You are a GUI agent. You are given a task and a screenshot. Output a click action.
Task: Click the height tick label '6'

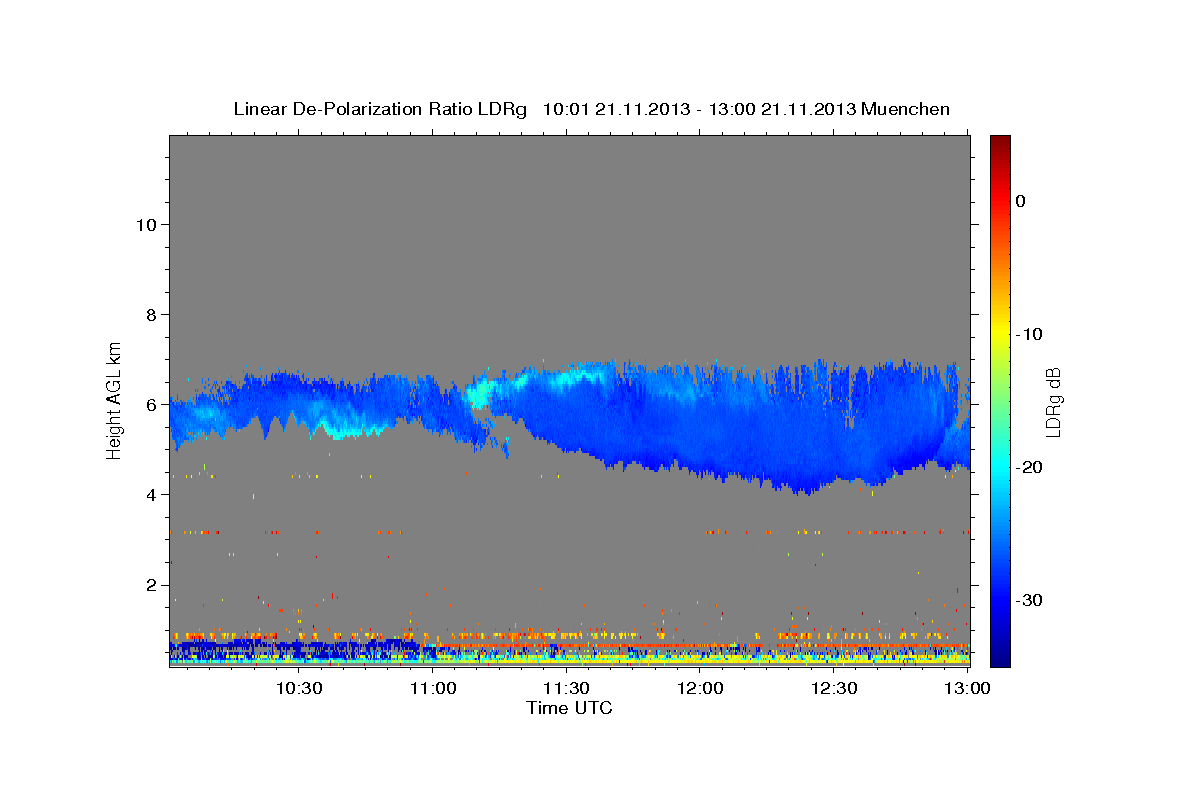152,404
